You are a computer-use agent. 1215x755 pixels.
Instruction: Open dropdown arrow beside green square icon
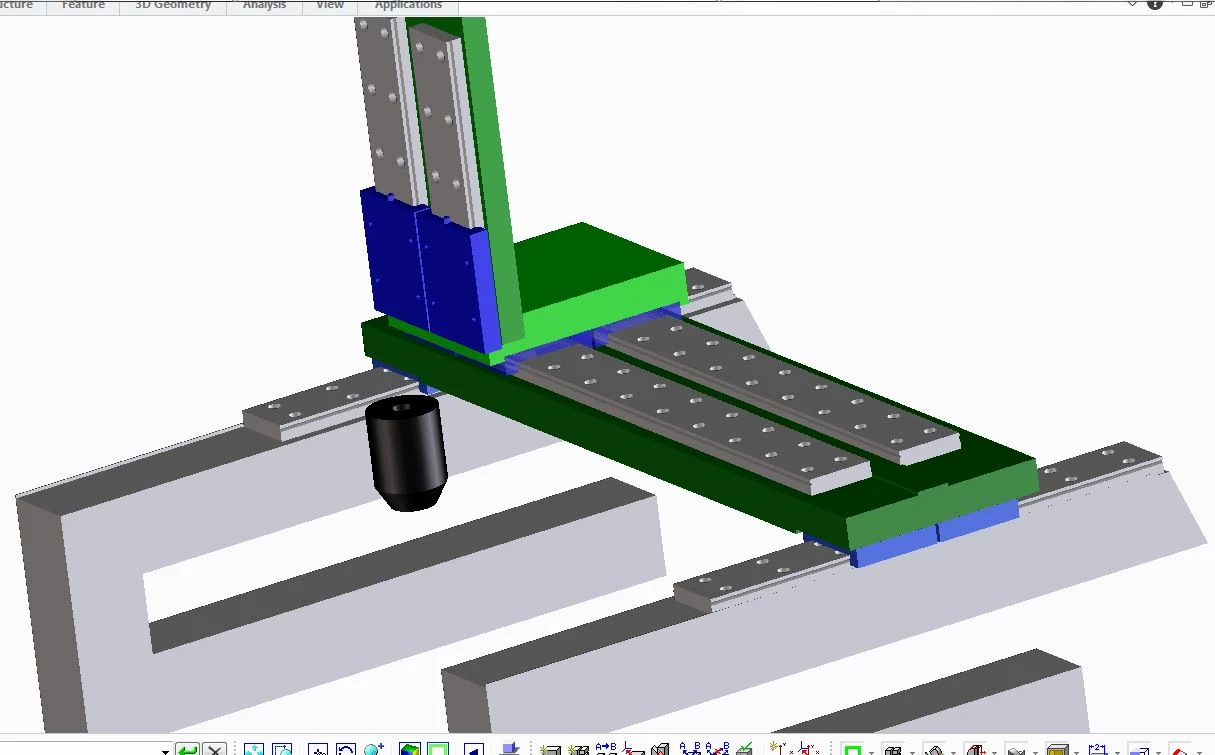[x=872, y=752]
